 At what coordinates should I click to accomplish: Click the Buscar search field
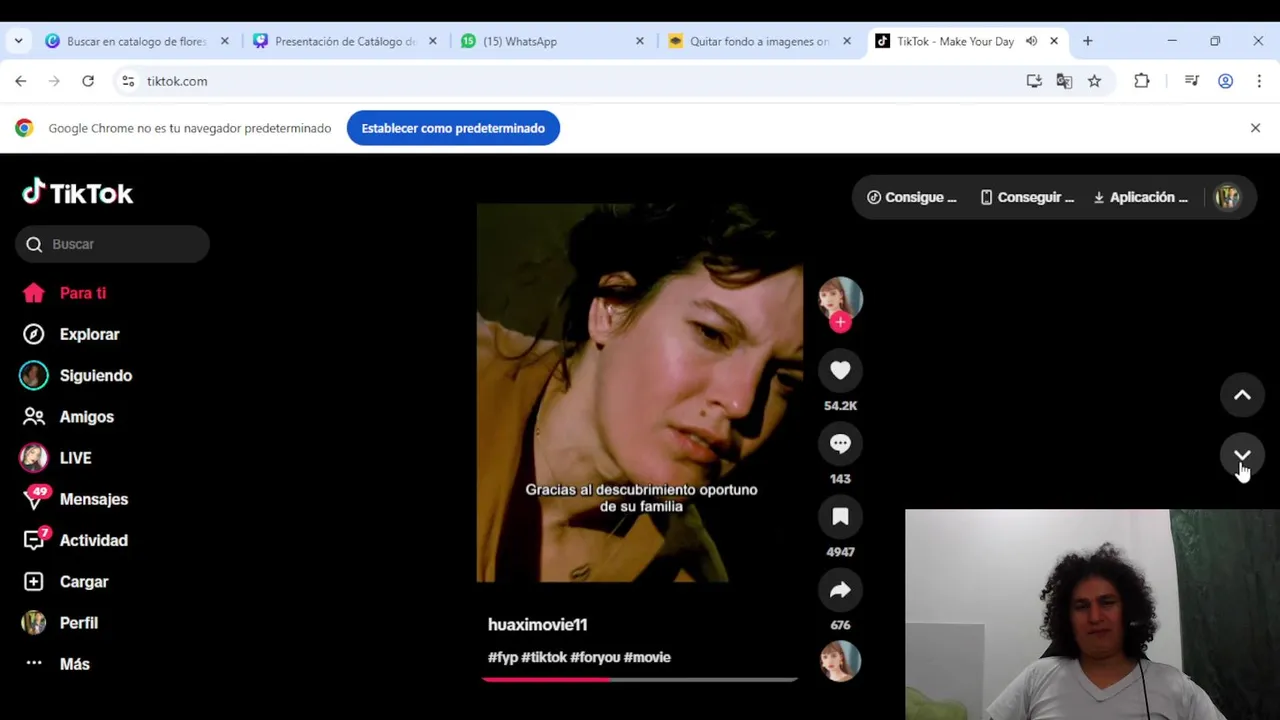click(x=112, y=244)
